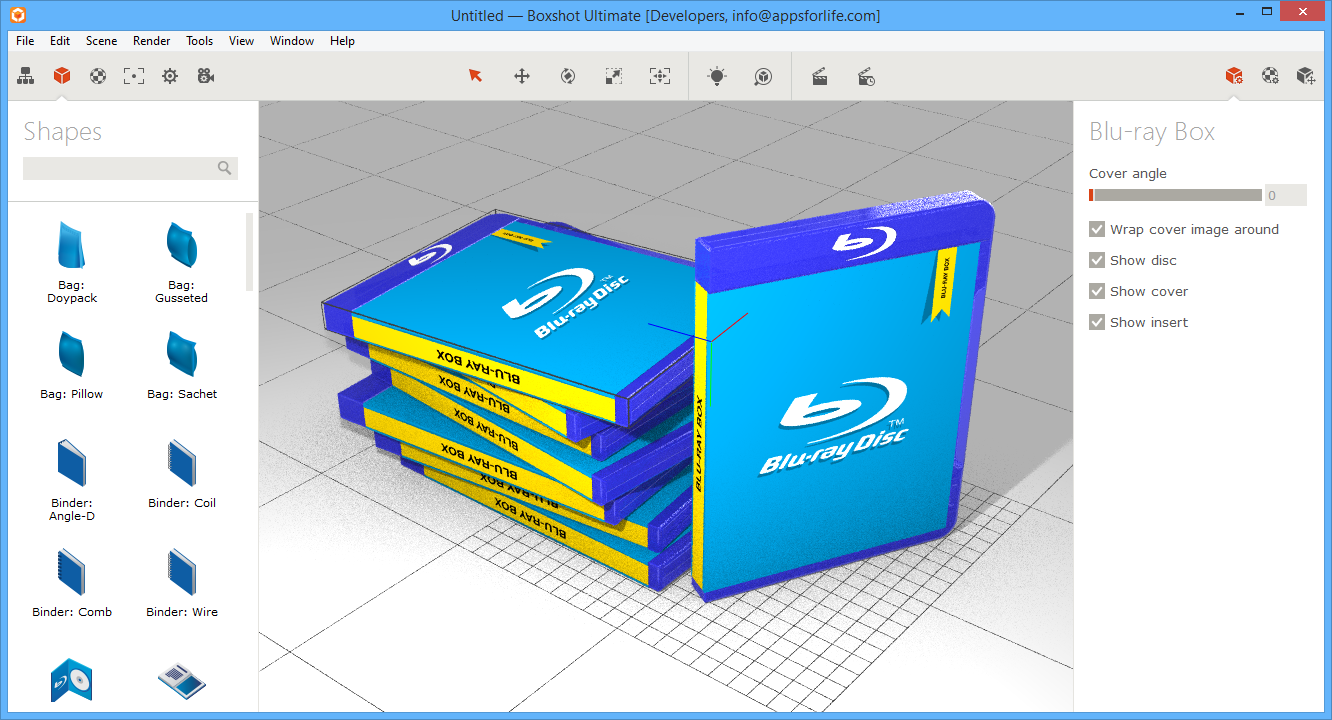Viewport: 1332px width, 720px height.
Task: Select the Scale tool icon
Action: tap(614, 76)
